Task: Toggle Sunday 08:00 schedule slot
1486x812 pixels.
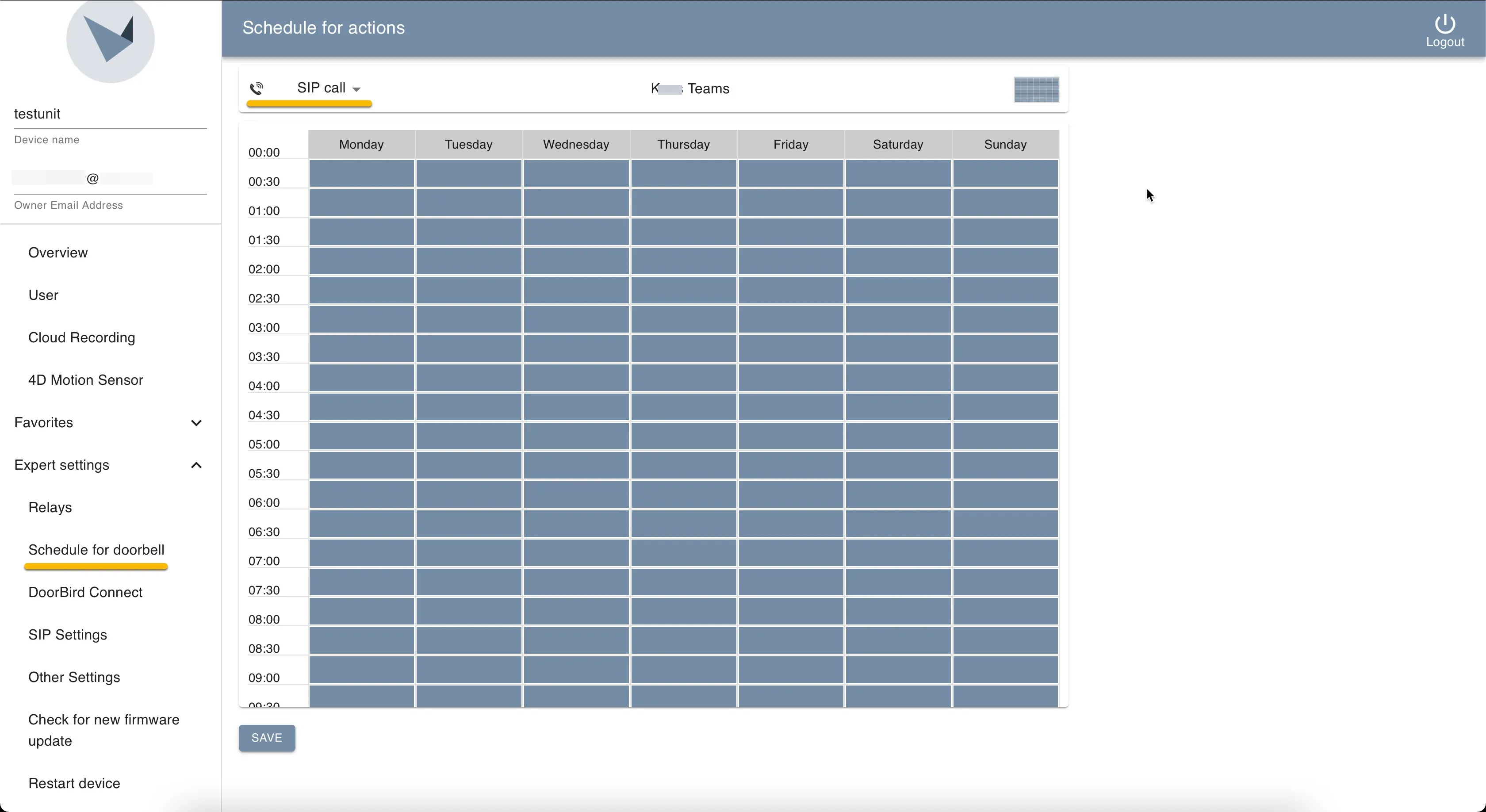Action: [x=1005, y=640]
